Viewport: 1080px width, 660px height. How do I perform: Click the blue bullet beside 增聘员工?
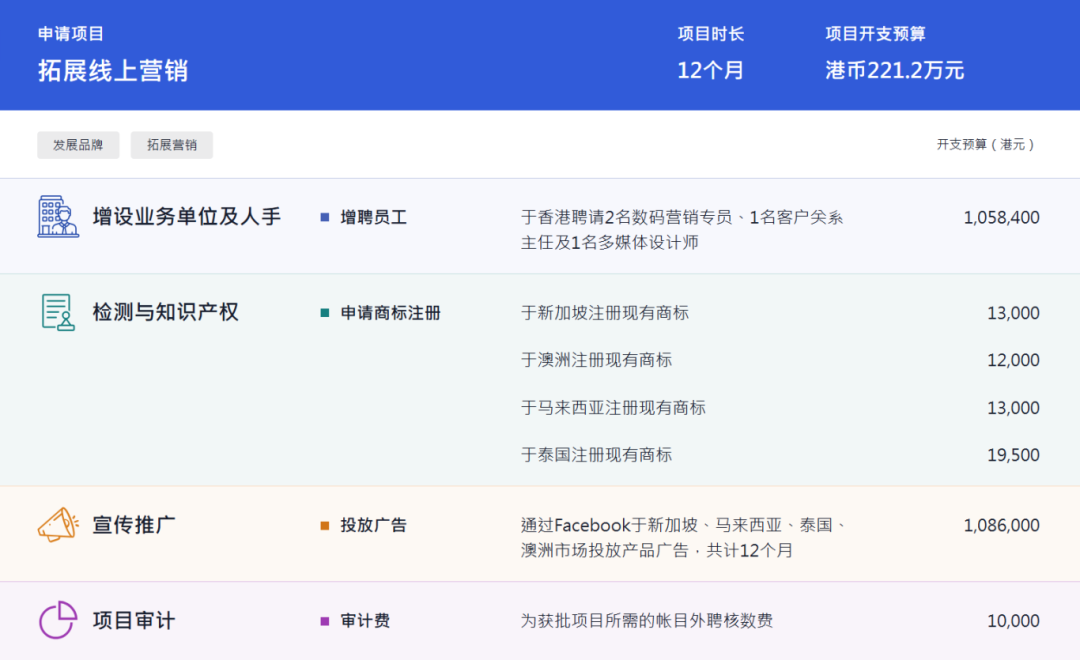324,218
